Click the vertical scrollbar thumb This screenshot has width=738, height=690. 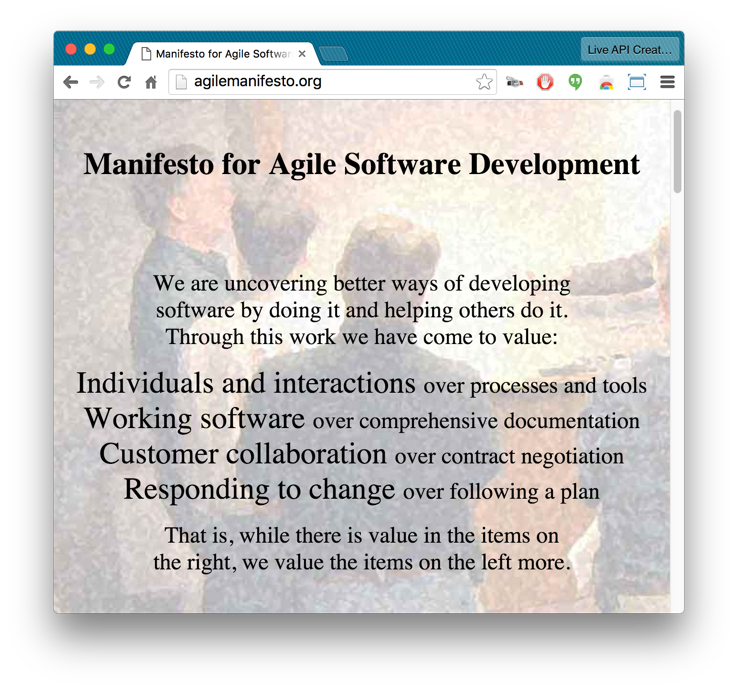pyautogui.click(x=677, y=152)
